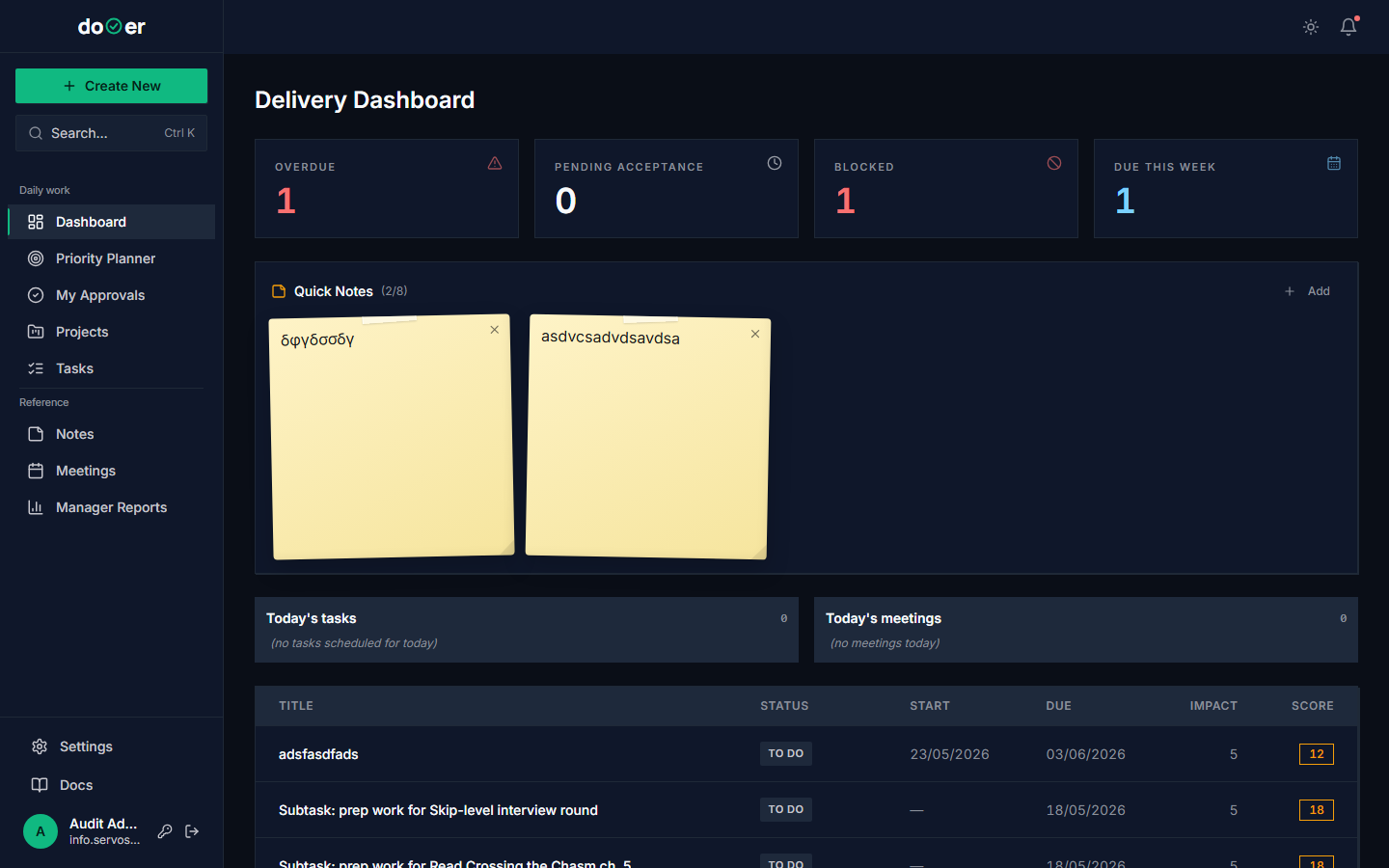Screen dimensions: 1389x868
Task: Navigate to Tasks
Action: point(112,368)
